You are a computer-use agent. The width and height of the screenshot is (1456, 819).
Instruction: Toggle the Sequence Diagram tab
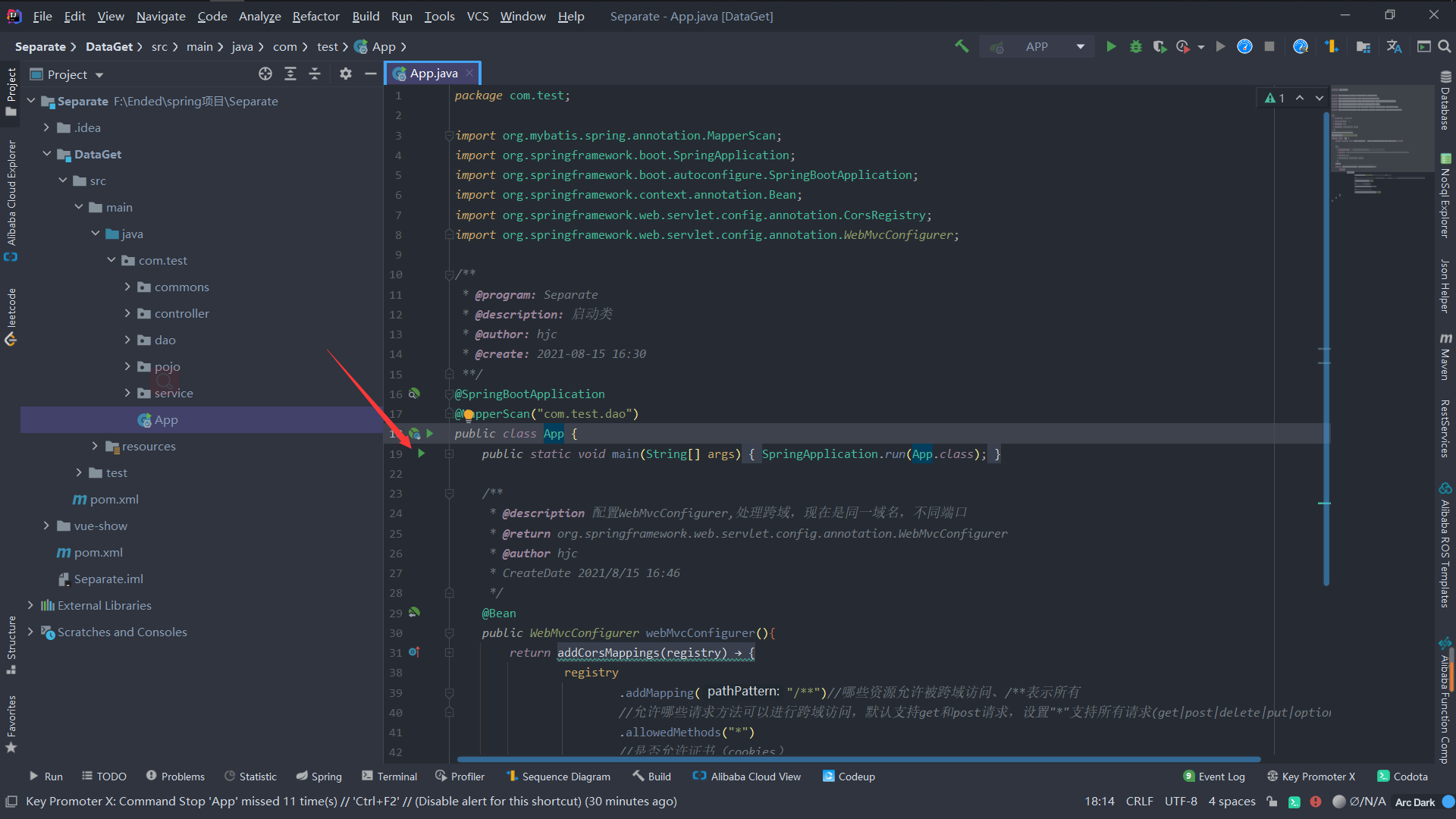coord(558,776)
